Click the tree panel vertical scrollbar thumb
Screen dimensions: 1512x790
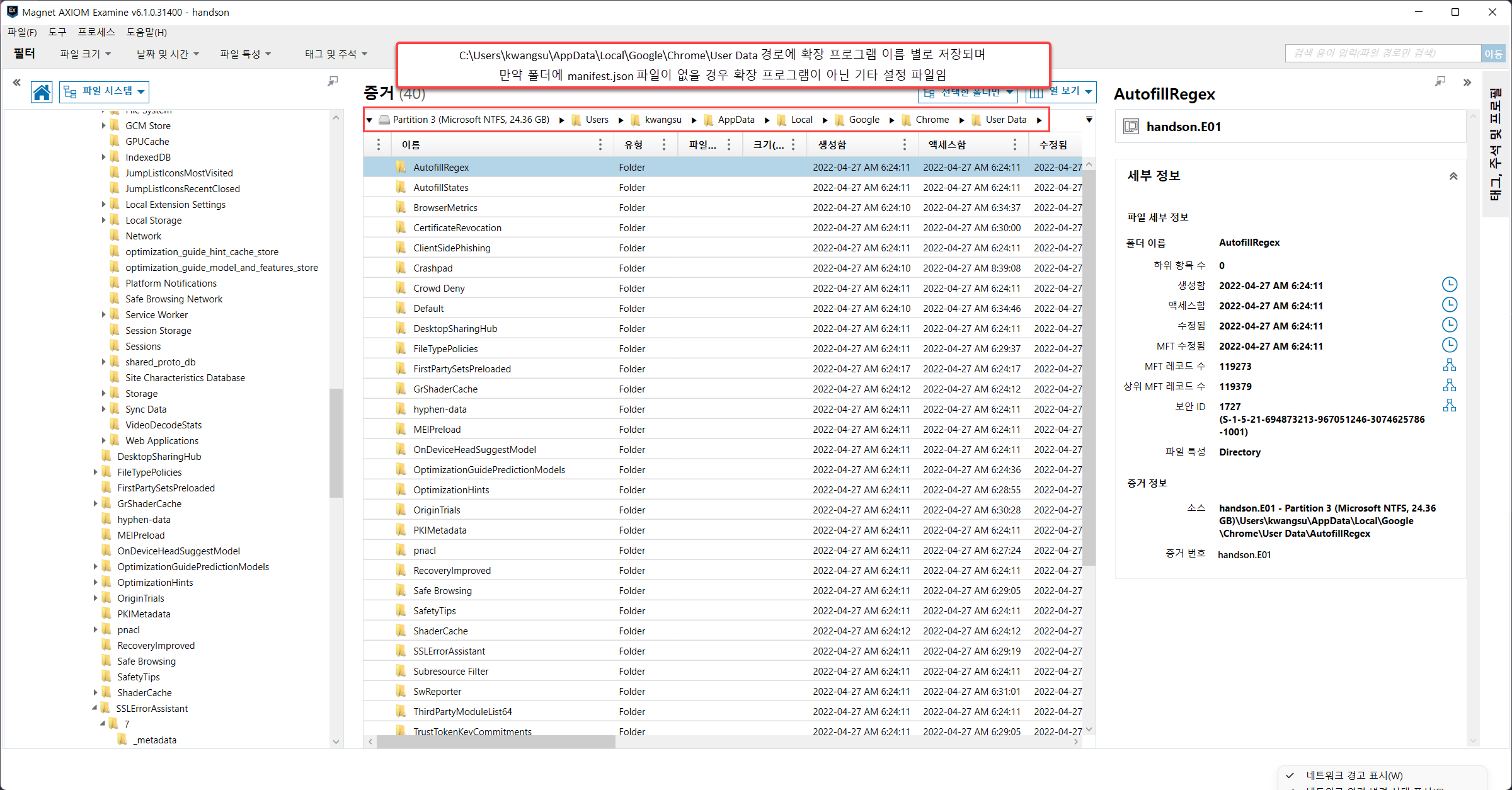(336, 443)
